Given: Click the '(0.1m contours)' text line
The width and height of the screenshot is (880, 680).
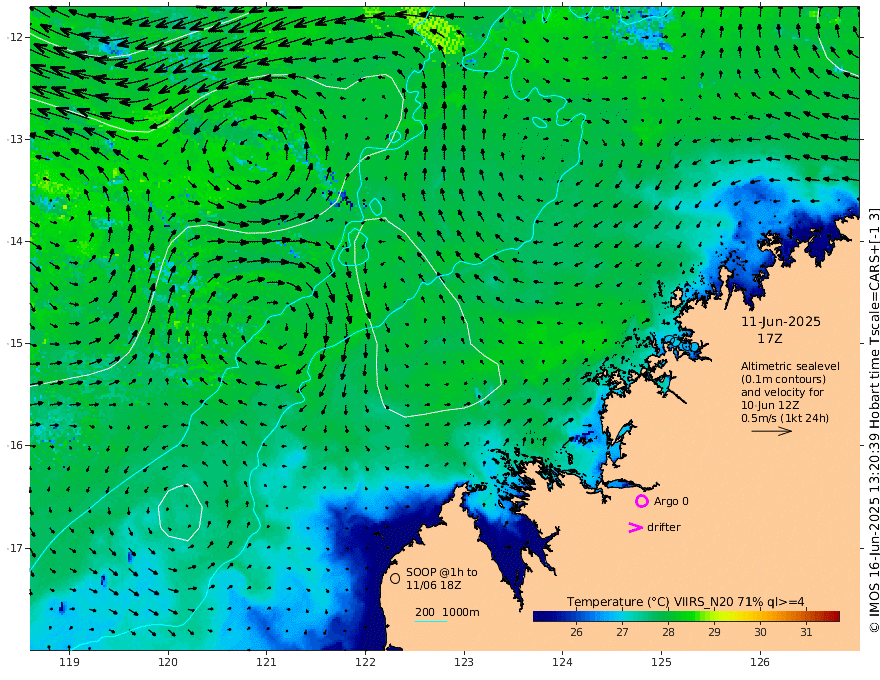Looking at the screenshot, I should click(x=783, y=379).
